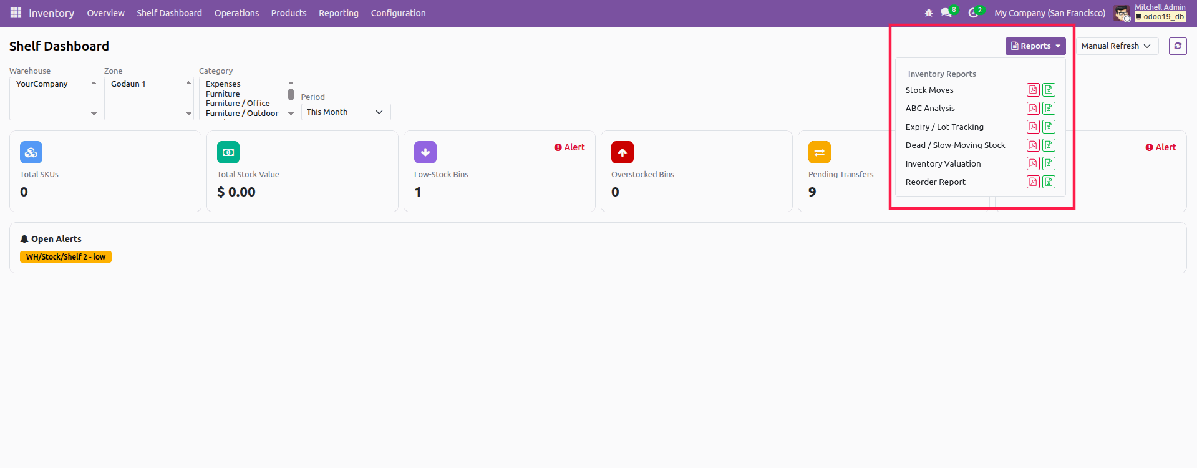Image resolution: width=1197 pixels, height=468 pixels.
Task: Select Stock Moves report entry
Action: 928,90
